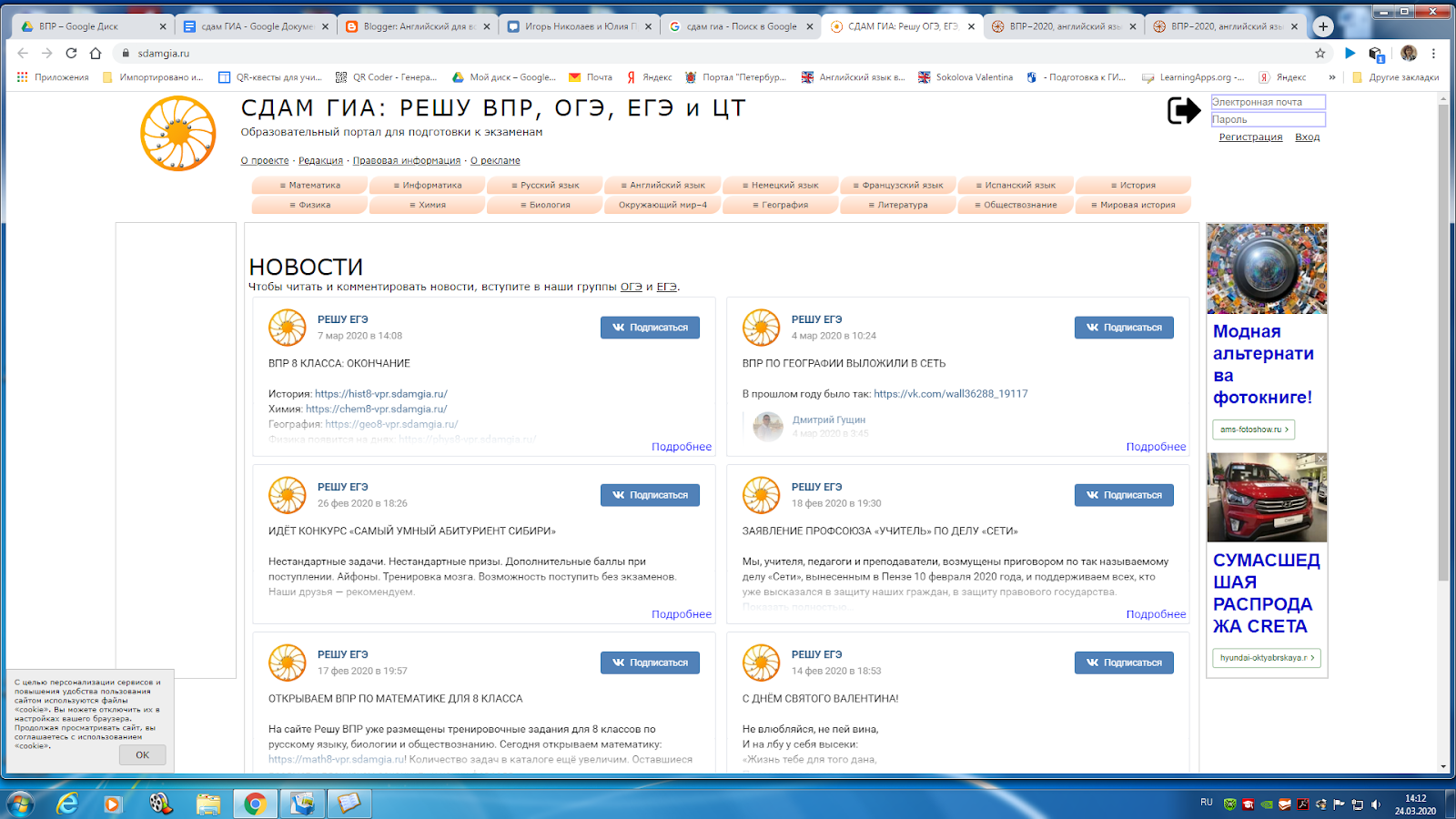
Task: Open the Приложения apps shortcut
Action: point(53,77)
